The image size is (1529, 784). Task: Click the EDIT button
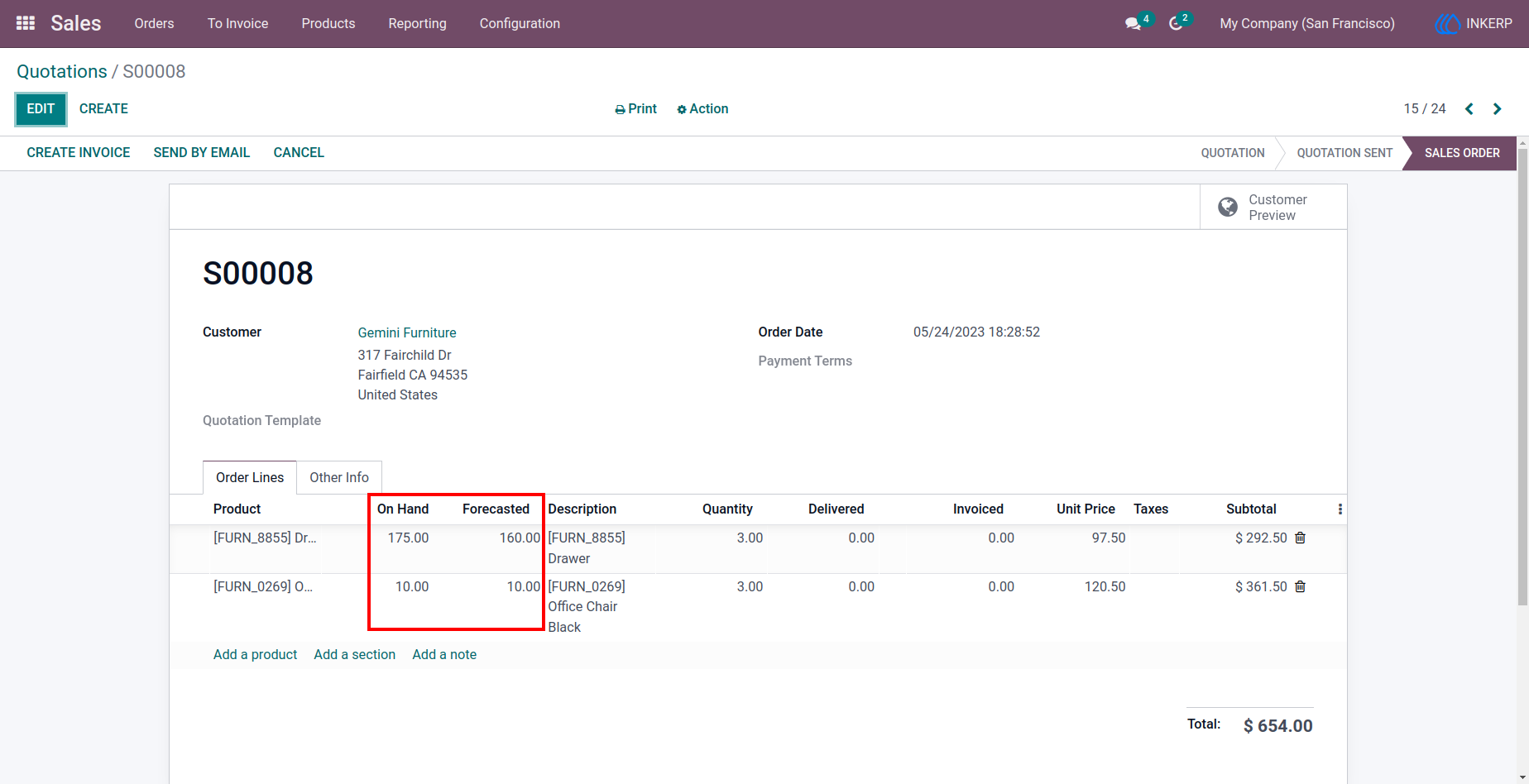(41, 109)
